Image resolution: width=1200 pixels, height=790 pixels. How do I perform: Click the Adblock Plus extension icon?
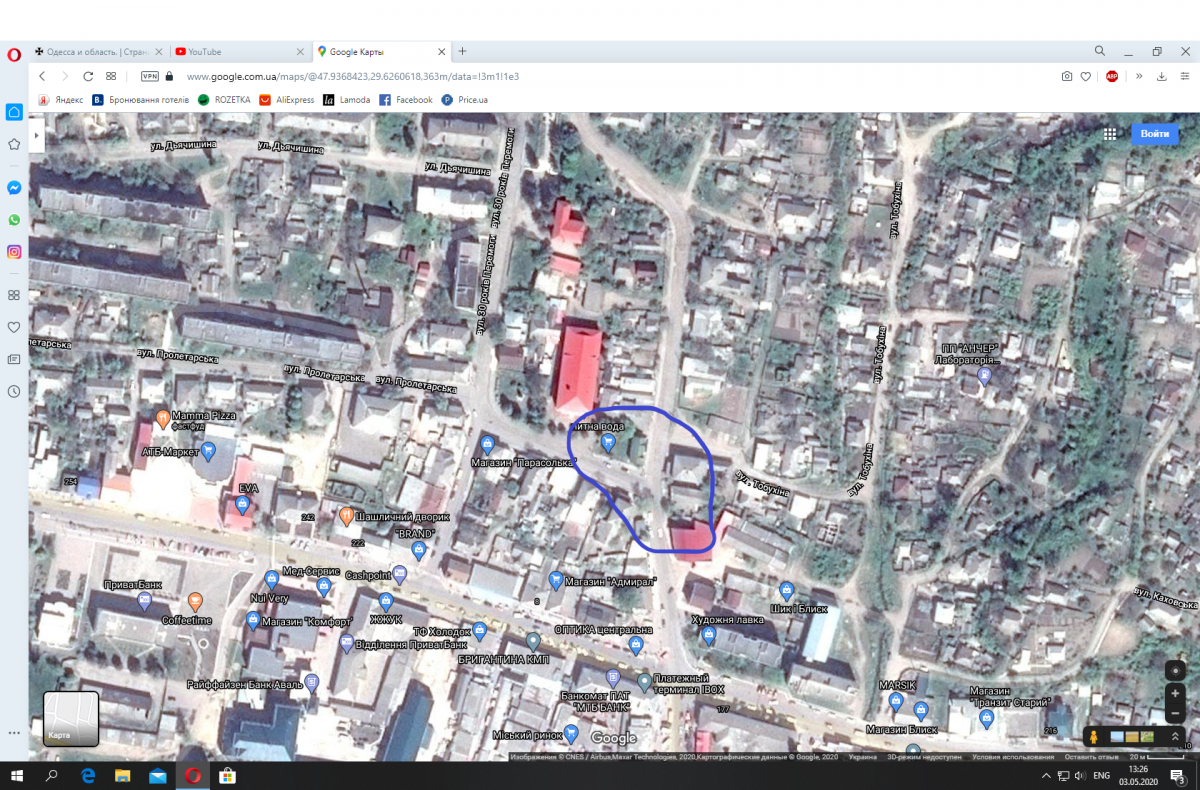[x=1112, y=76]
